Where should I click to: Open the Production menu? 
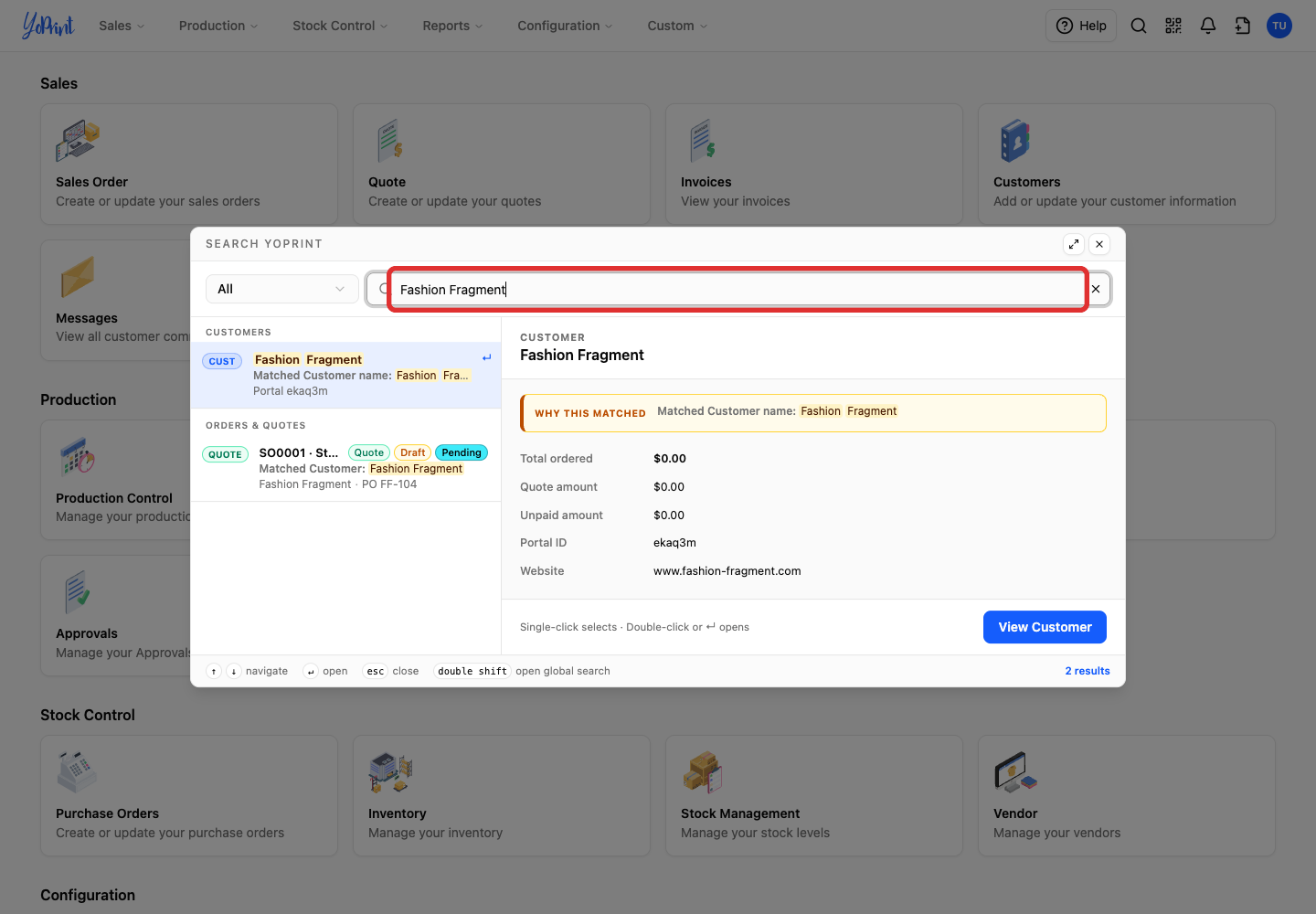(x=218, y=26)
